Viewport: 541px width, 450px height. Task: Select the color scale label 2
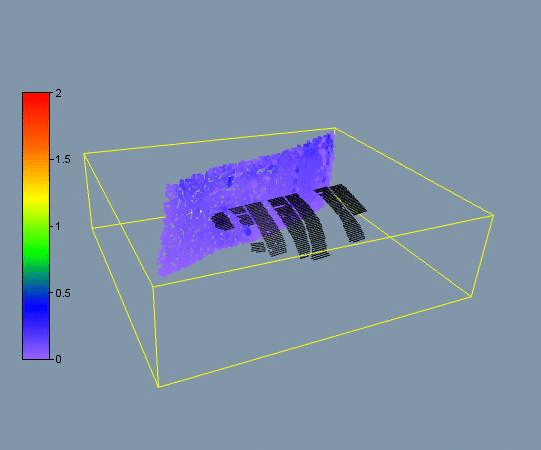[x=58, y=93]
